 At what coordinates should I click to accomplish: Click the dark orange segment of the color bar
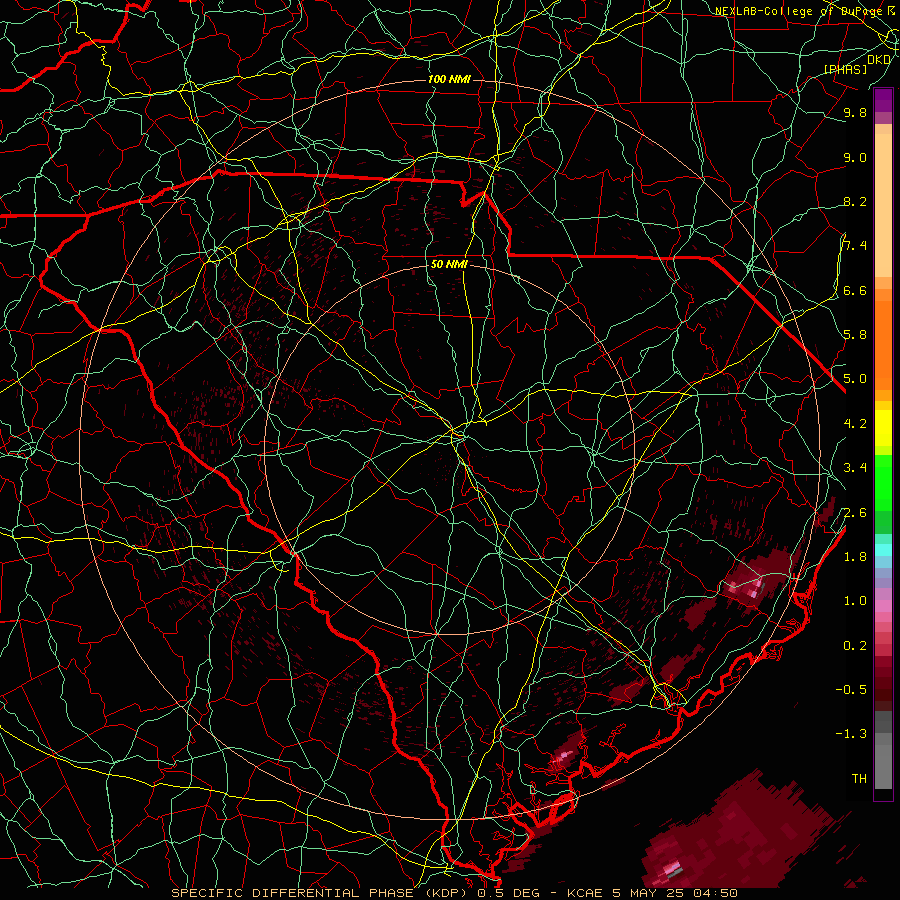coord(883,344)
